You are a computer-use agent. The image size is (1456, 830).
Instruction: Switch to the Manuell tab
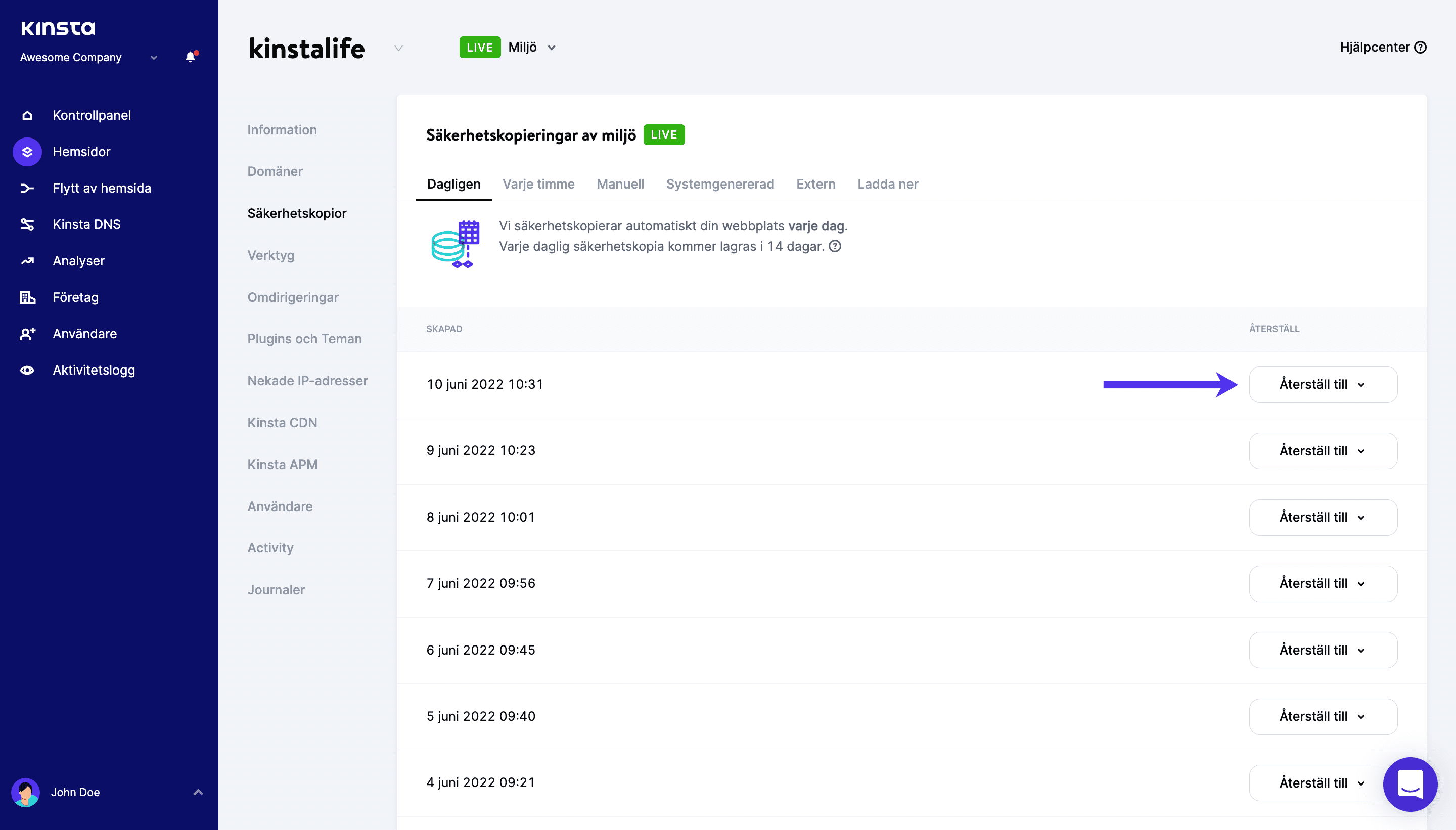(620, 184)
